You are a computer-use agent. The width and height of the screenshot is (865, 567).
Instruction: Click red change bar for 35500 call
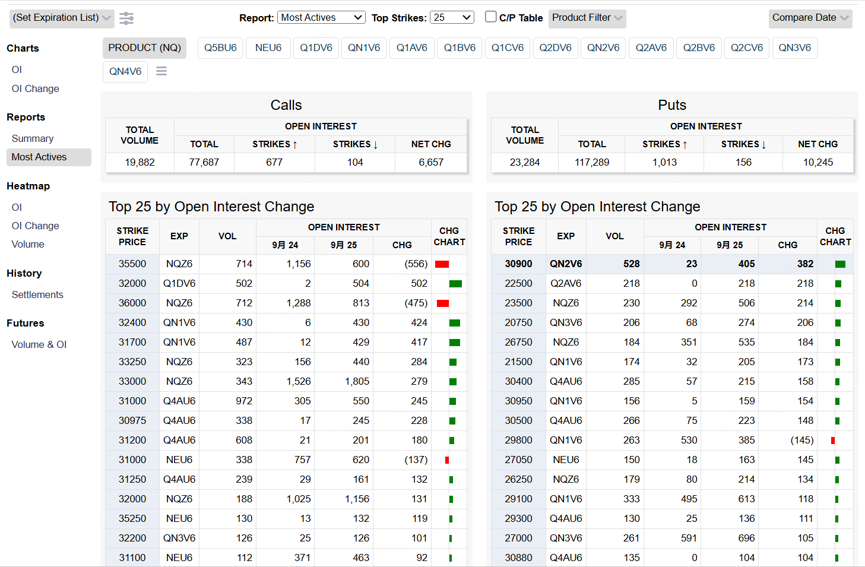(442, 264)
